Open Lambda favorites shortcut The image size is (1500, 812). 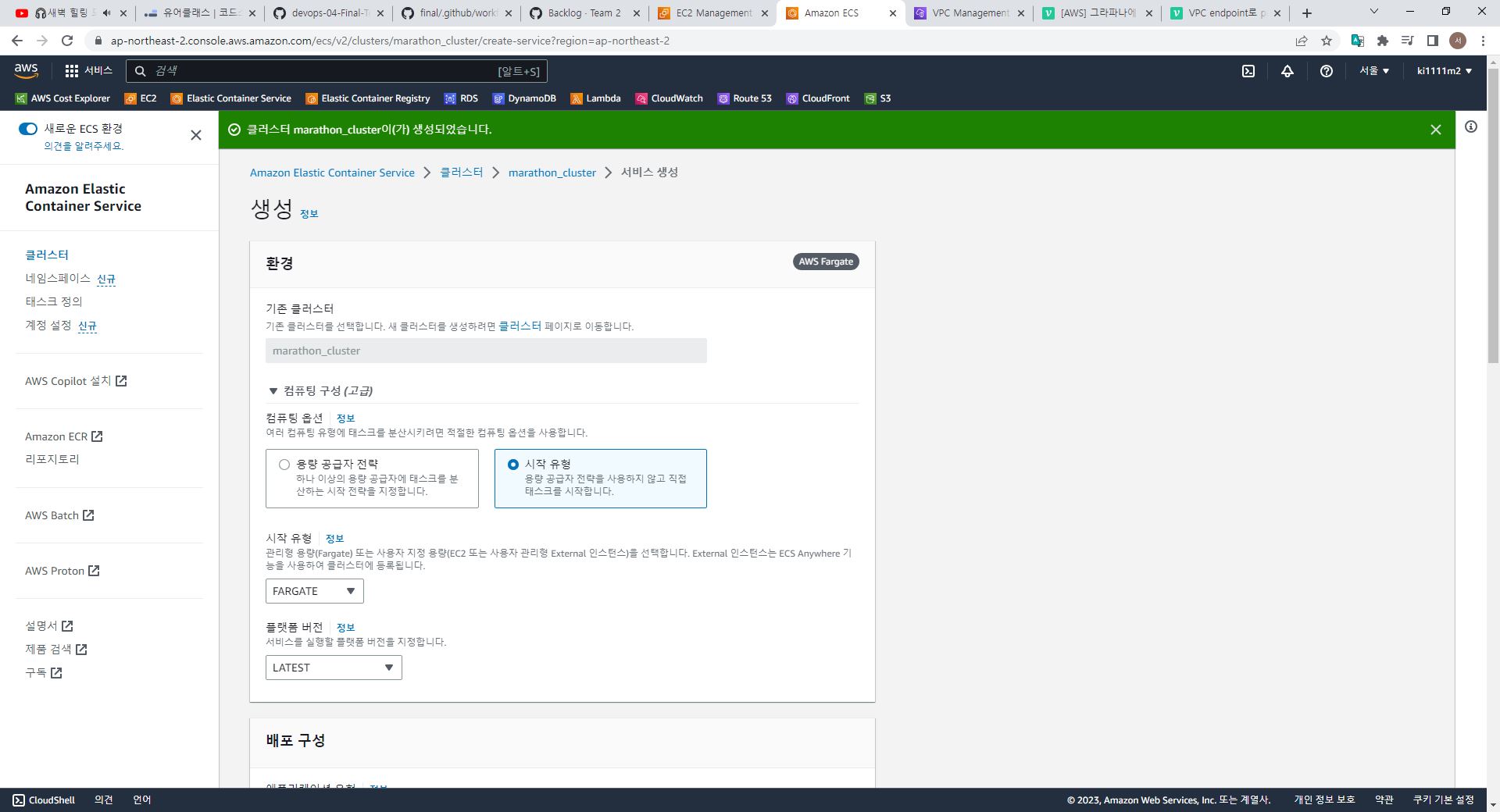click(595, 98)
